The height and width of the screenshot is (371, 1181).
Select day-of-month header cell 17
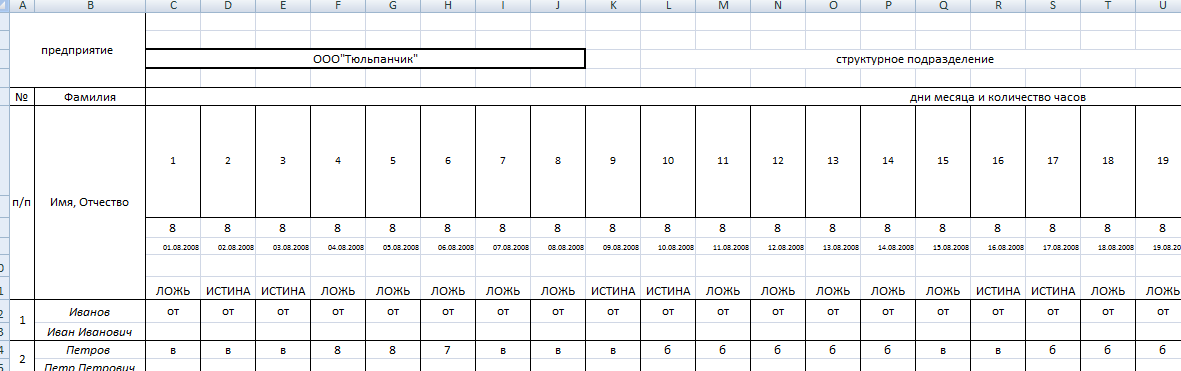pyautogui.click(x=1052, y=161)
